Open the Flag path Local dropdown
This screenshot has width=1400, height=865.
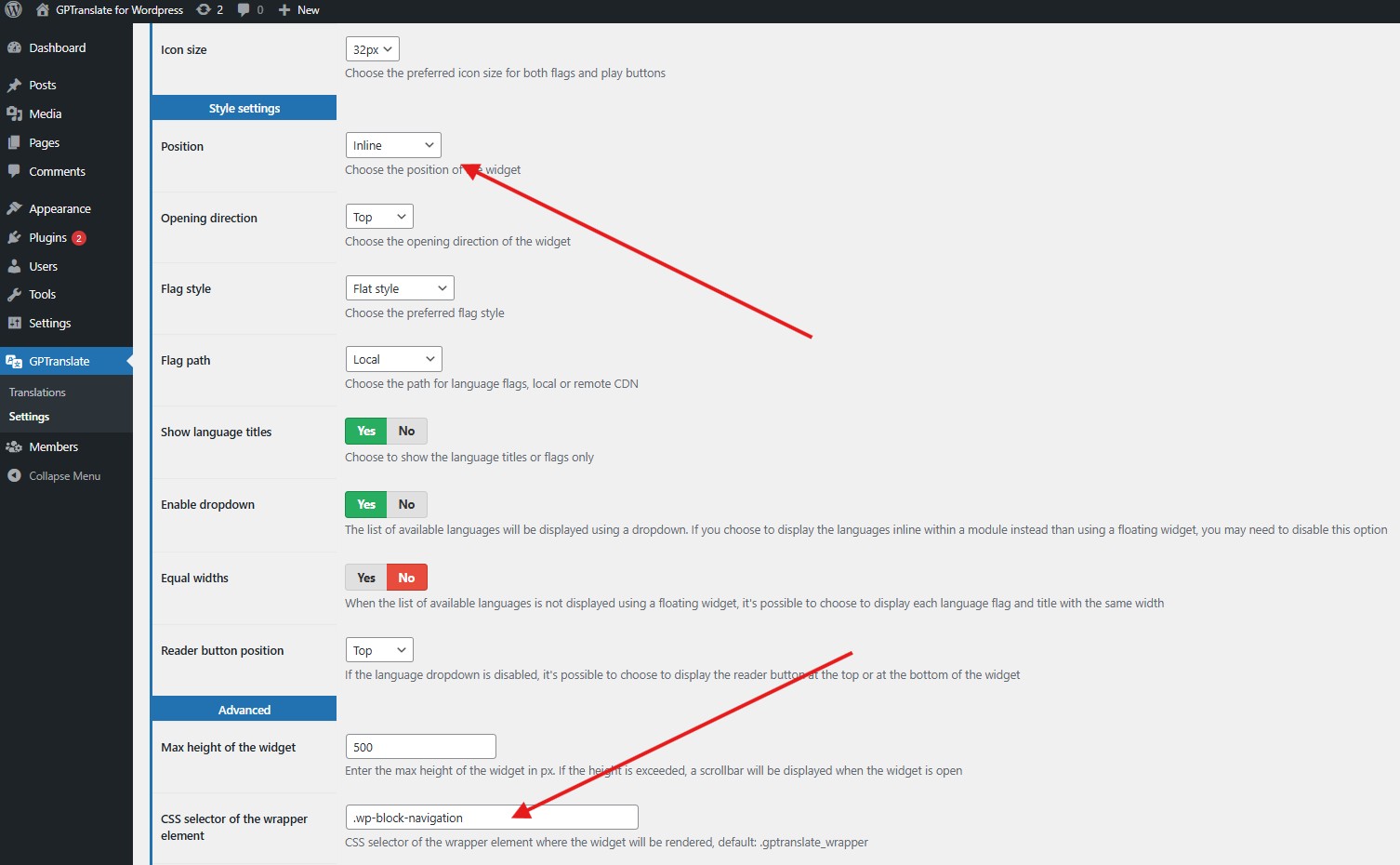tap(394, 359)
